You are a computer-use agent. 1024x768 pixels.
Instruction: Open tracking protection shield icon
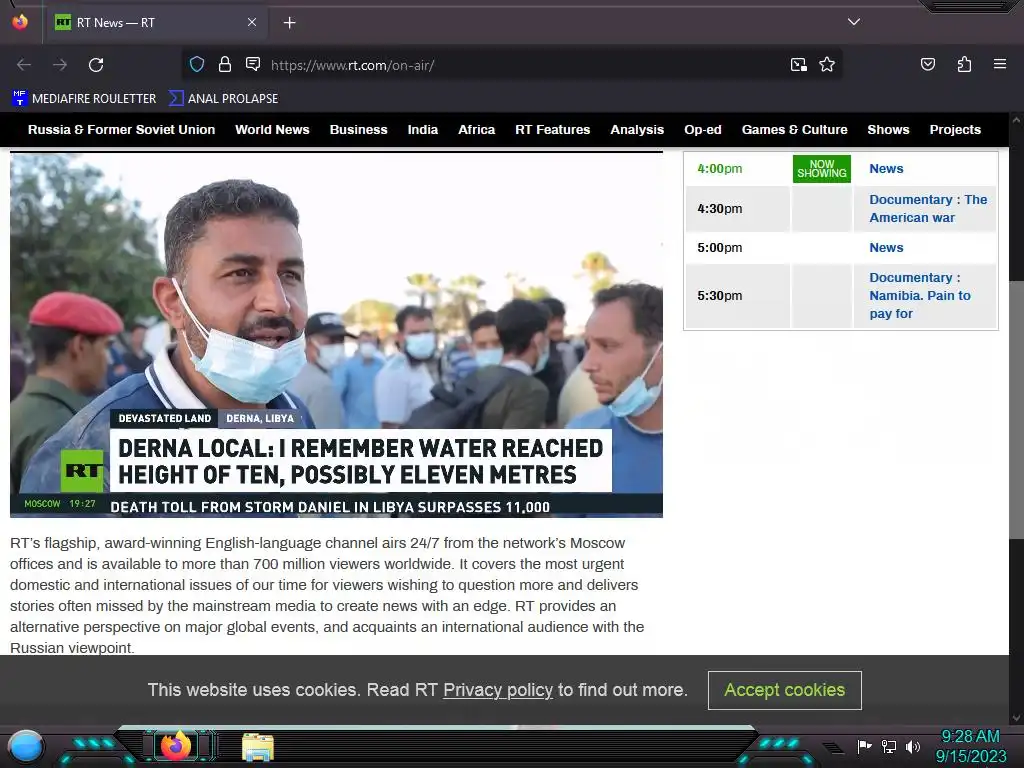pos(197,64)
